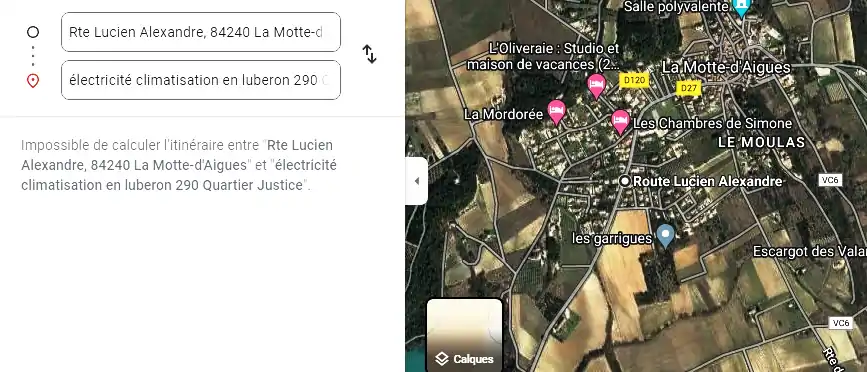Select the L'Oliveraie studio lodging pin
The image size is (867, 372).
click(596, 86)
